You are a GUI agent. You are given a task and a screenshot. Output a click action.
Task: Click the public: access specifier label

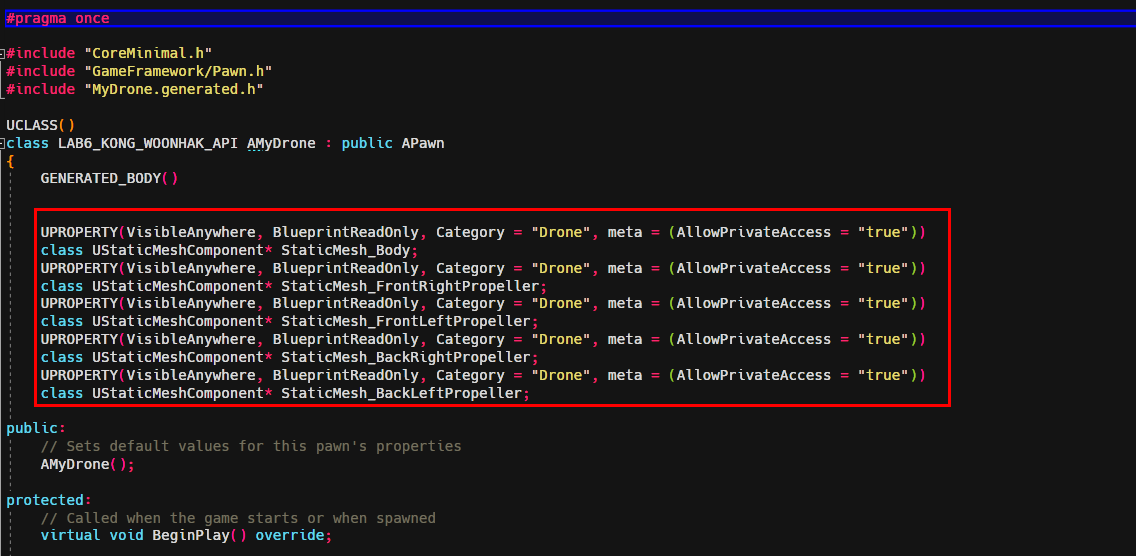(36, 428)
